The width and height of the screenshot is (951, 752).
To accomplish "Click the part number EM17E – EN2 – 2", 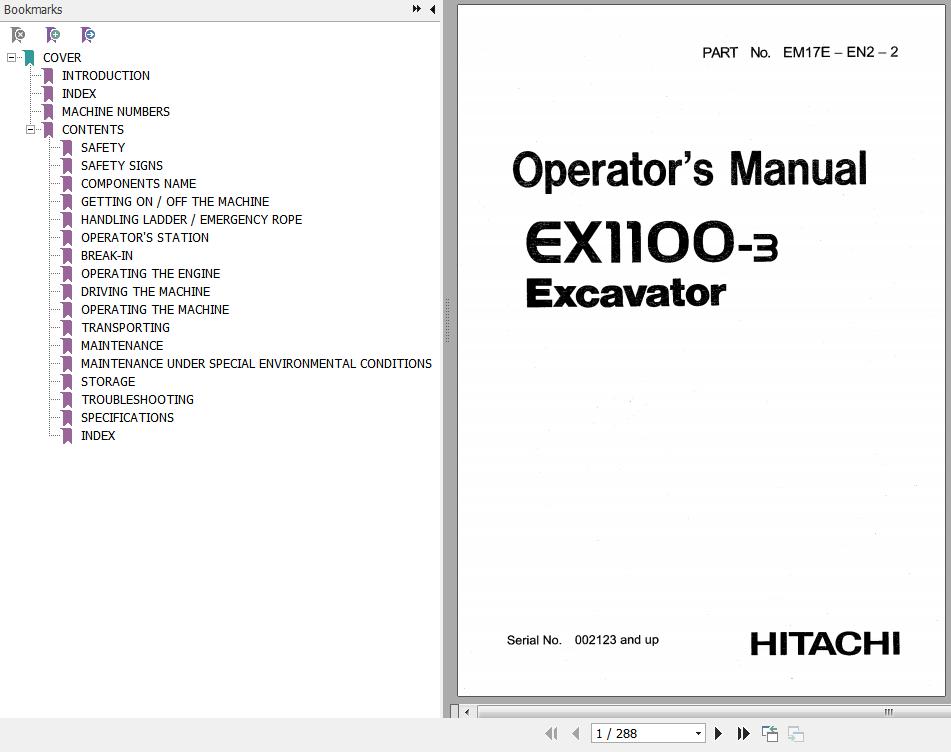I will pos(841,53).
